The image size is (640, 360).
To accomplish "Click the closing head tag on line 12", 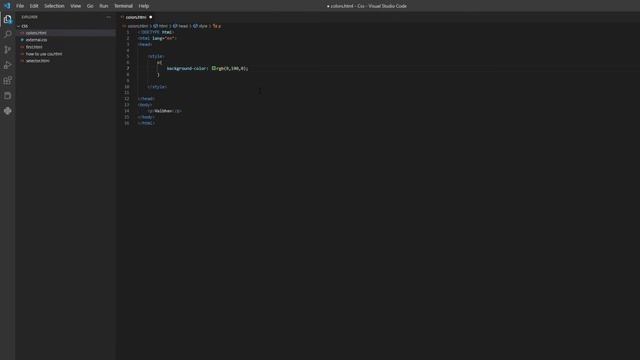I will (146, 99).
